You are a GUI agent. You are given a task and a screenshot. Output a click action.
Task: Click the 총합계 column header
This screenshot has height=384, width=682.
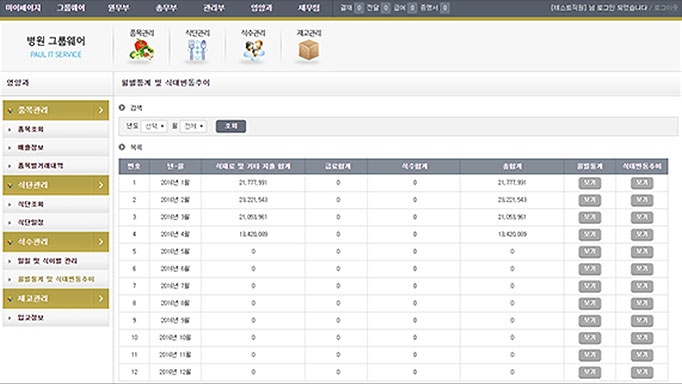[512, 167]
